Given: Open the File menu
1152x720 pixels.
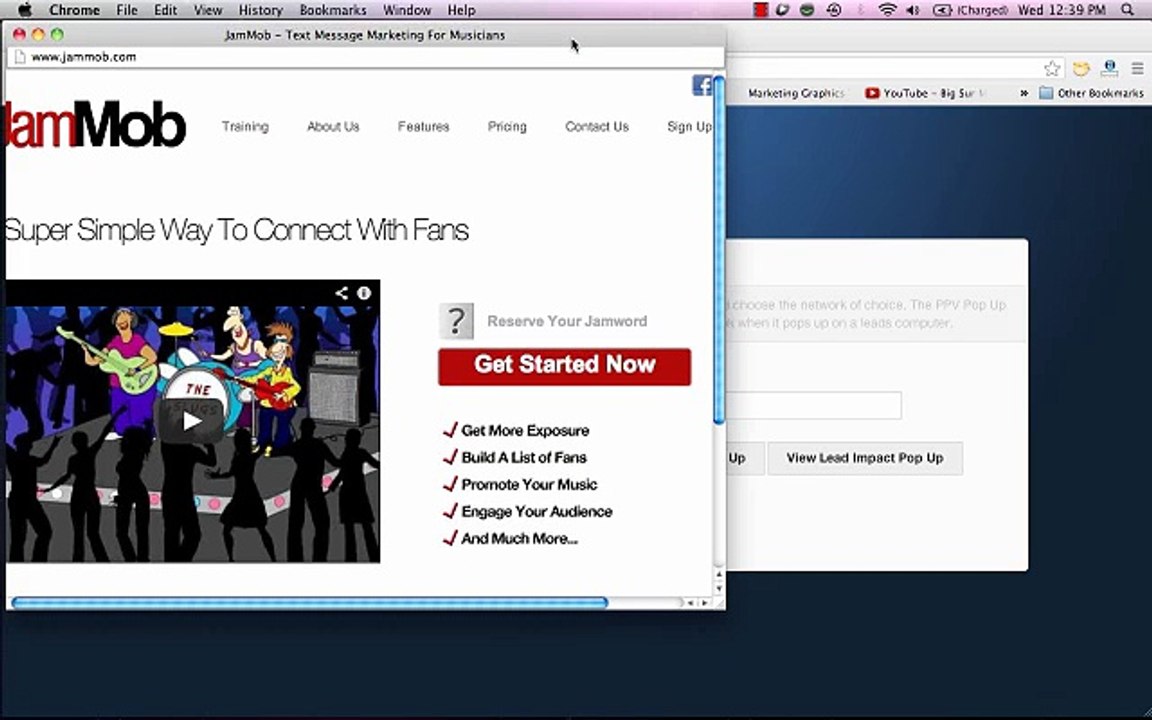Looking at the screenshot, I should click(126, 10).
